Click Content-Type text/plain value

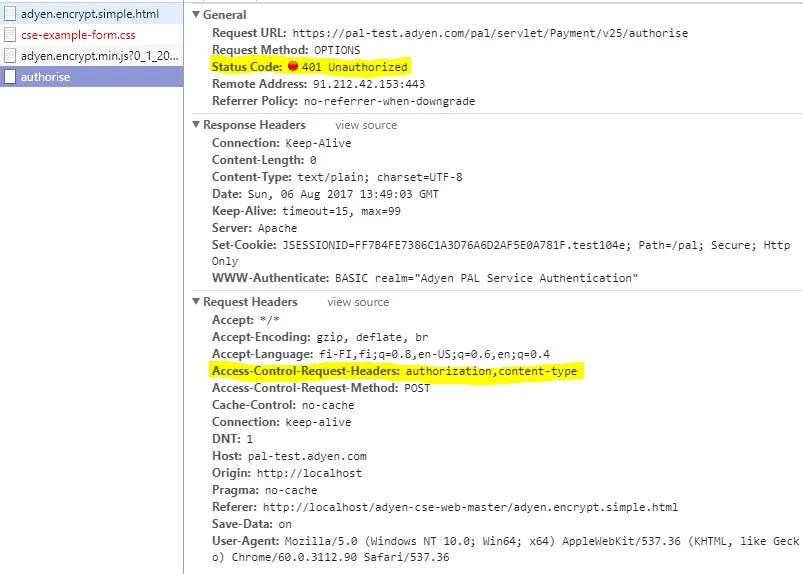pyautogui.click(x=380, y=177)
